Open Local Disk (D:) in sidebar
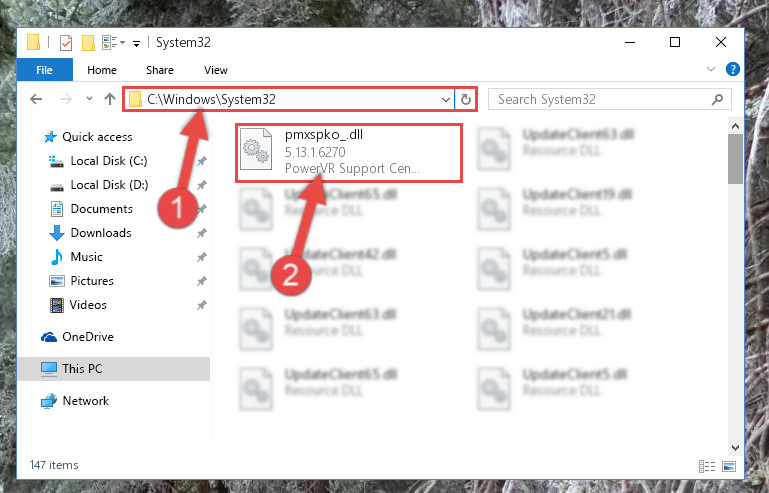 point(109,185)
